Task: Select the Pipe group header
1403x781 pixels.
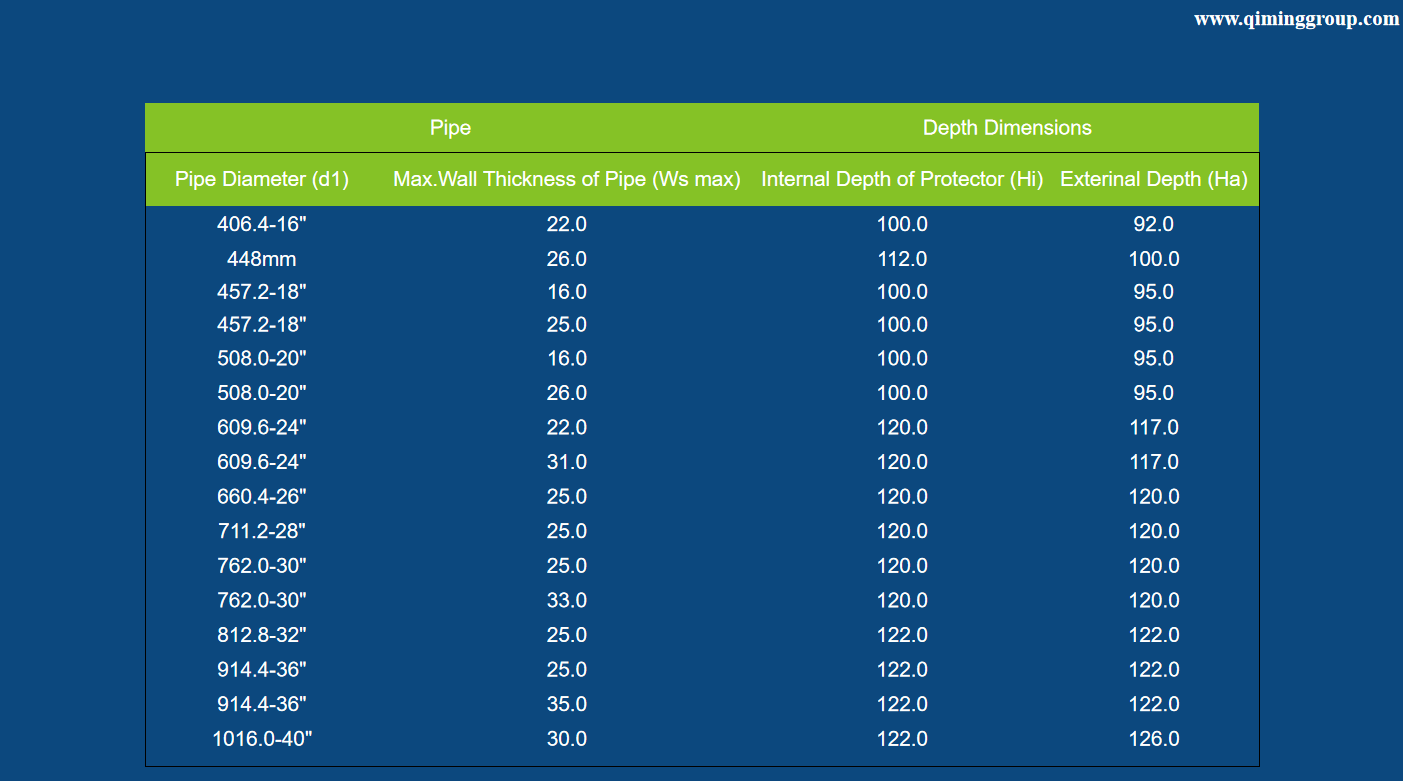Action: [450, 128]
